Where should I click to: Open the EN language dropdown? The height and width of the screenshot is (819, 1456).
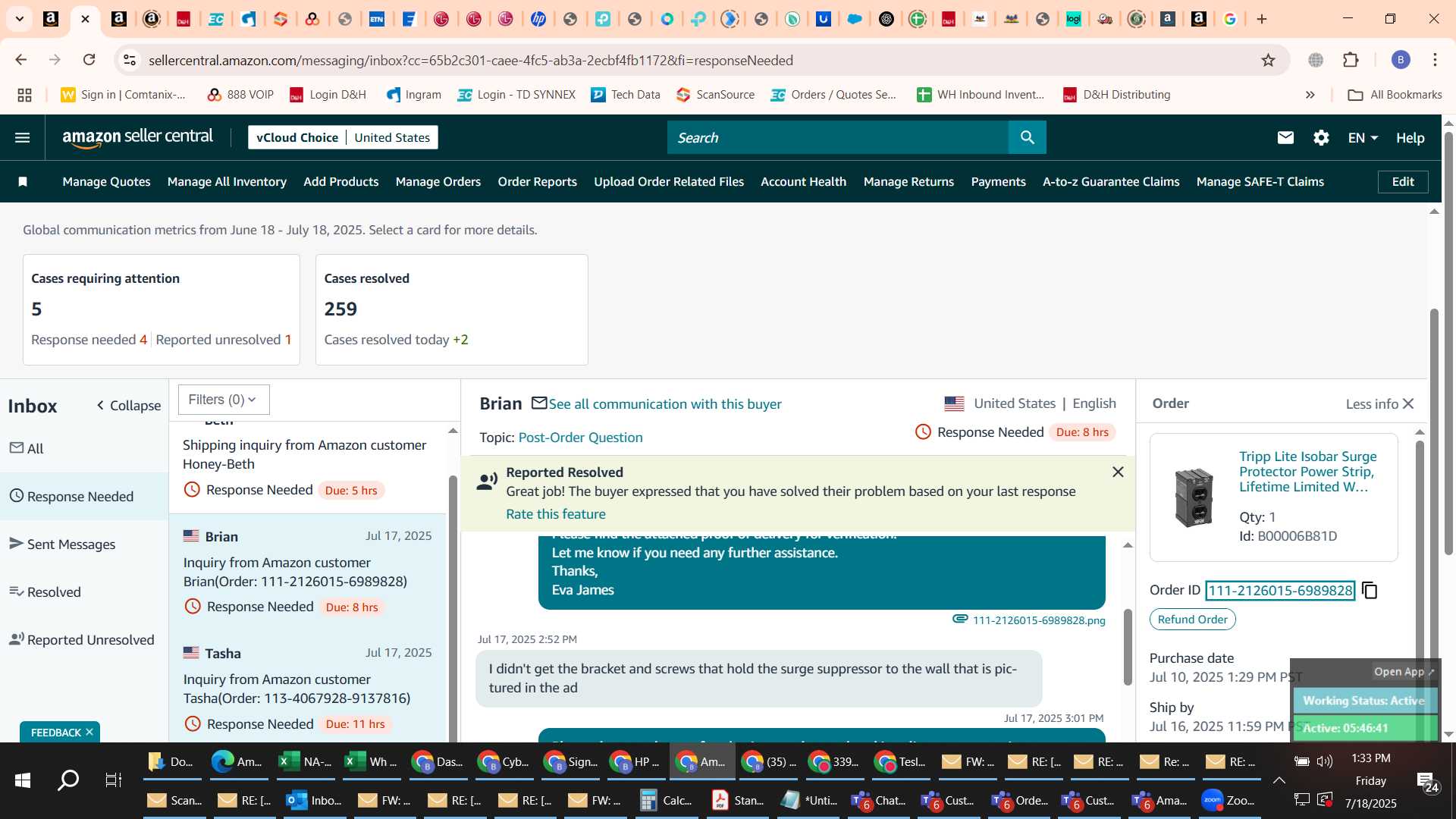1363,137
